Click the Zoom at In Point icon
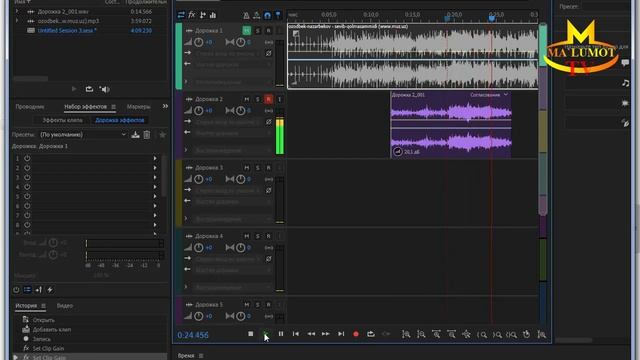 coord(482,335)
